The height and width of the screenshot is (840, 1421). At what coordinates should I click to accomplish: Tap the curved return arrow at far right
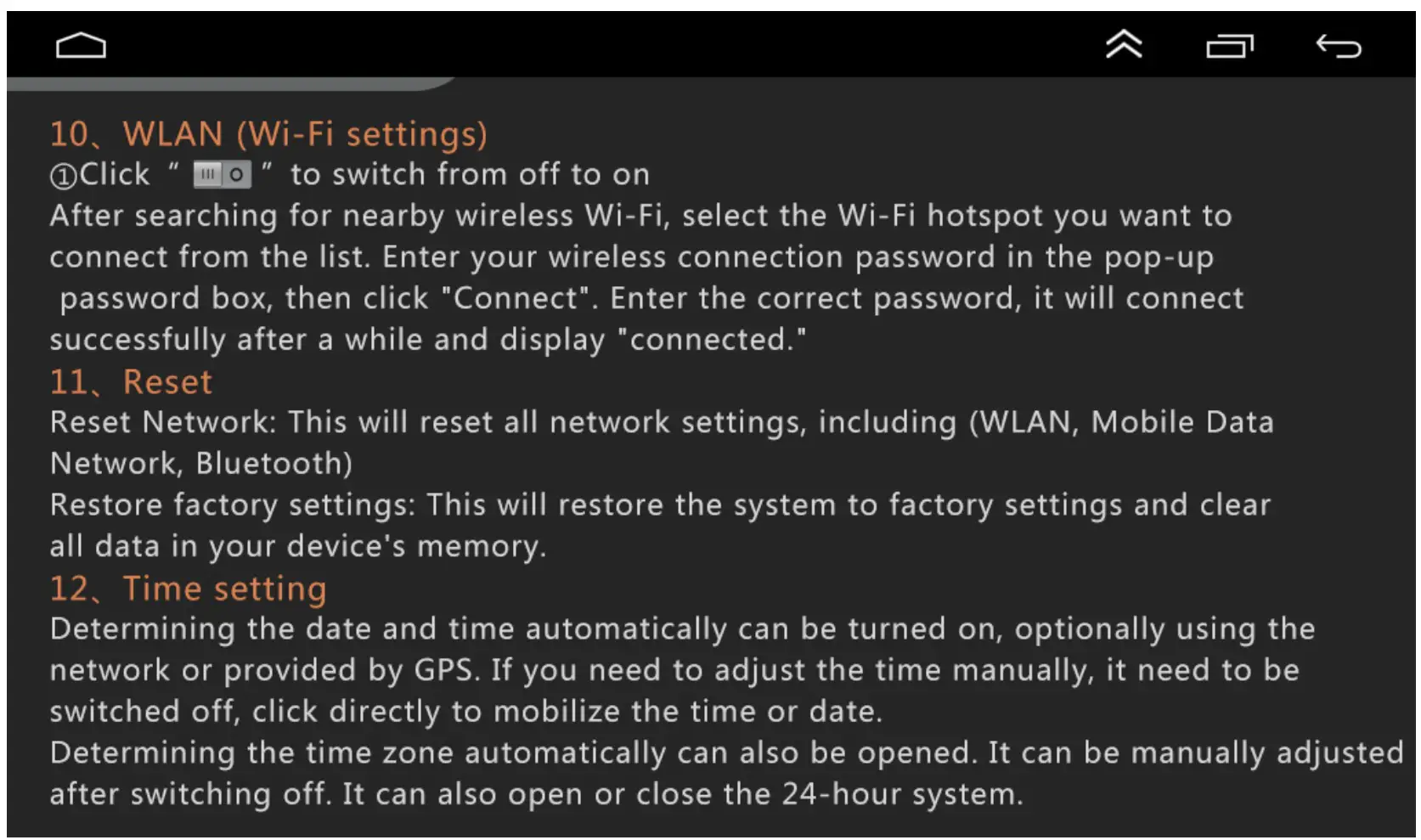pyautogui.click(x=1338, y=47)
